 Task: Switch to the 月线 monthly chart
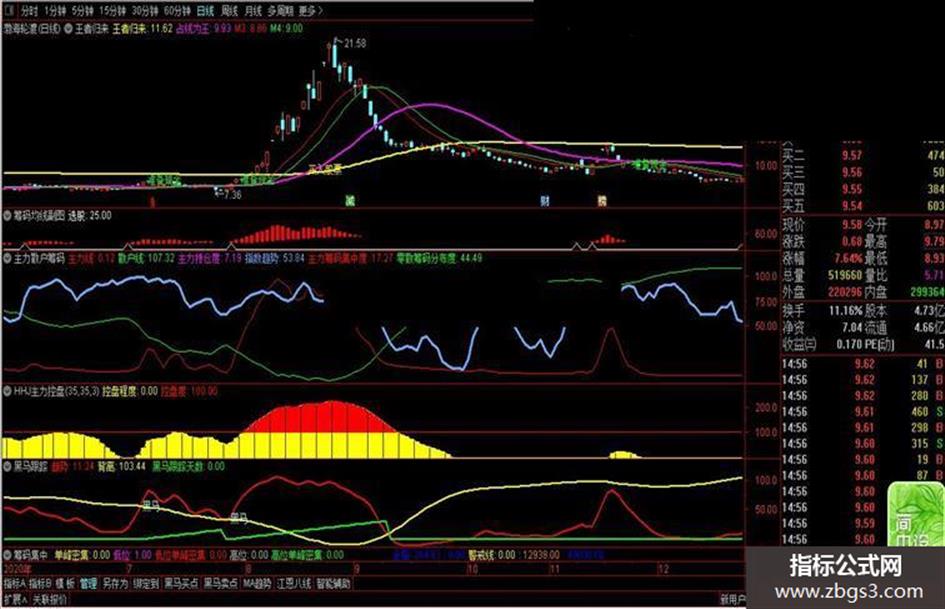pyautogui.click(x=253, y=11)
